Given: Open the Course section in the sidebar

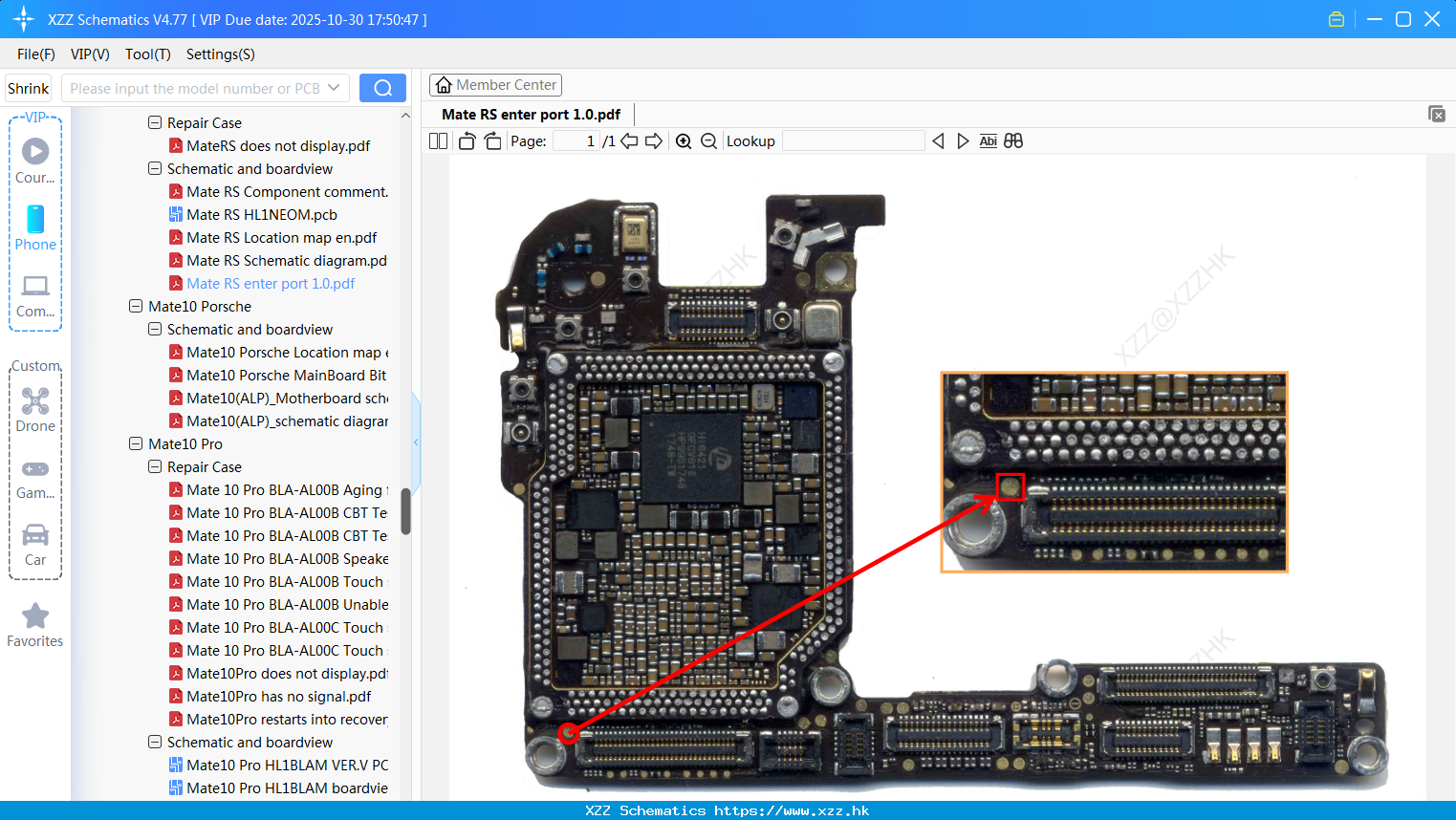Looking at the screenshot, I should click(35, 161).
